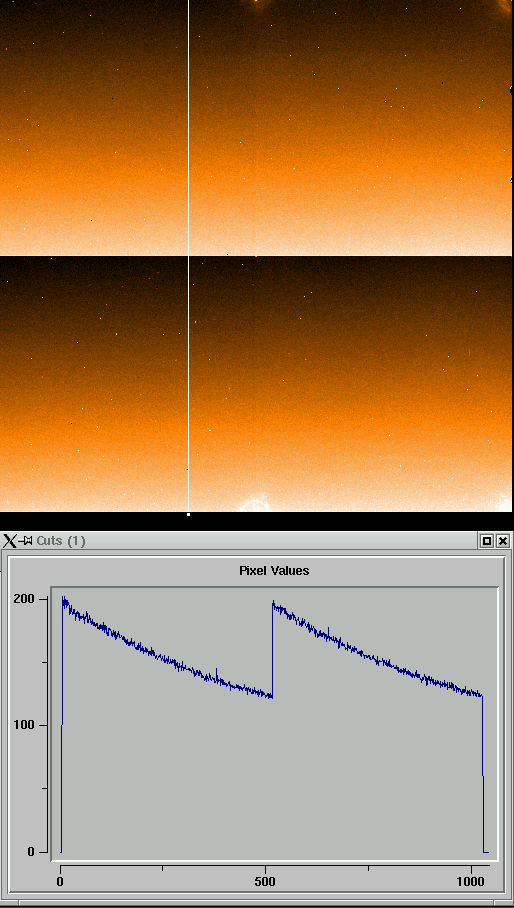Image resolution: width=514 pixels, height=908 pixels.
Task: Click the 100 label on the y-axis
Action: tap(24, 725)
